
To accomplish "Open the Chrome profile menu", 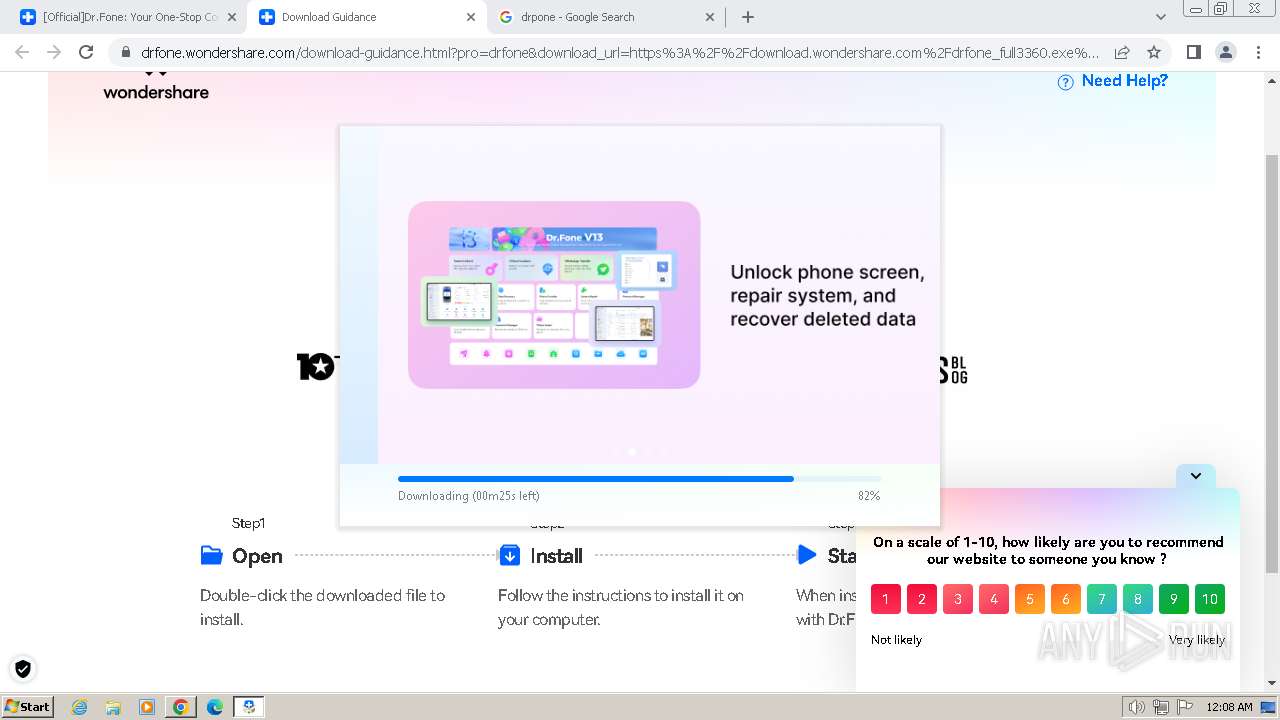I will pos(1225,53).
